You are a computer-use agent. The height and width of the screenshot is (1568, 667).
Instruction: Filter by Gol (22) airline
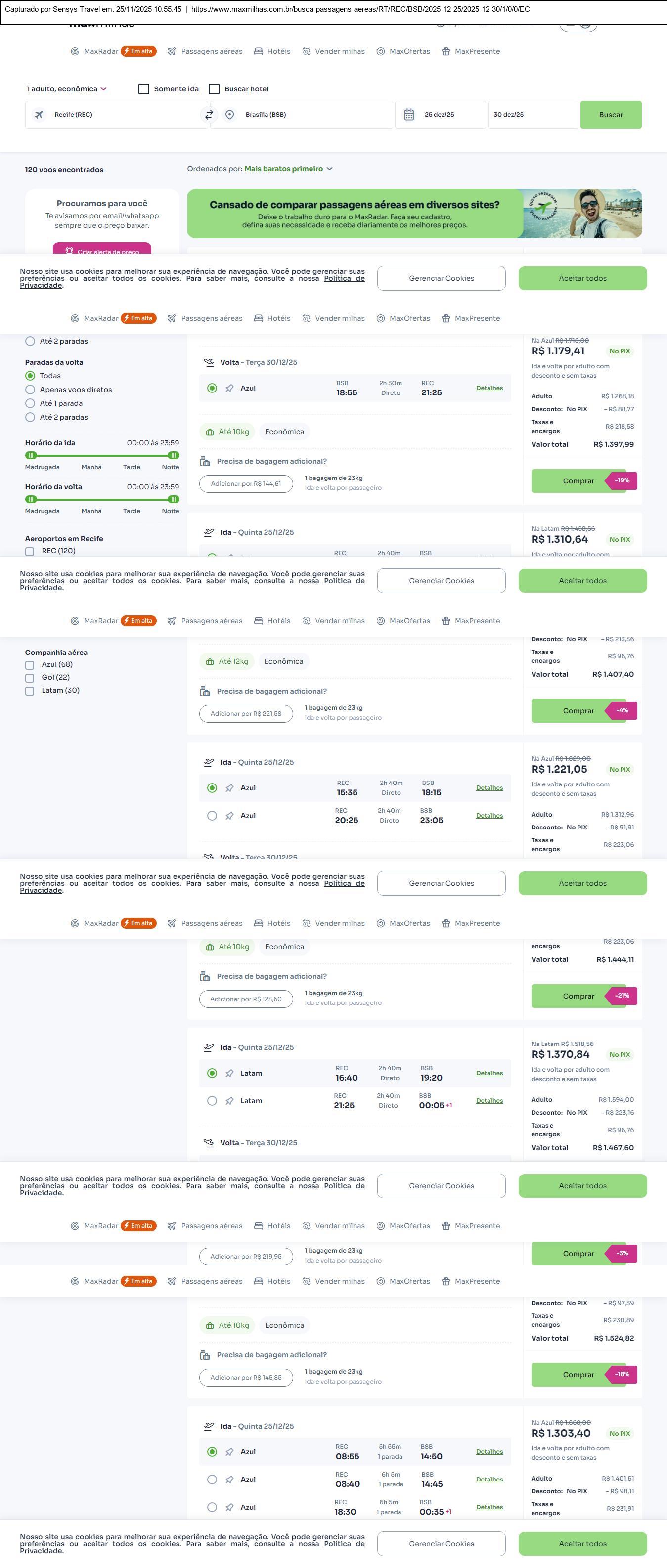[30, 678]
